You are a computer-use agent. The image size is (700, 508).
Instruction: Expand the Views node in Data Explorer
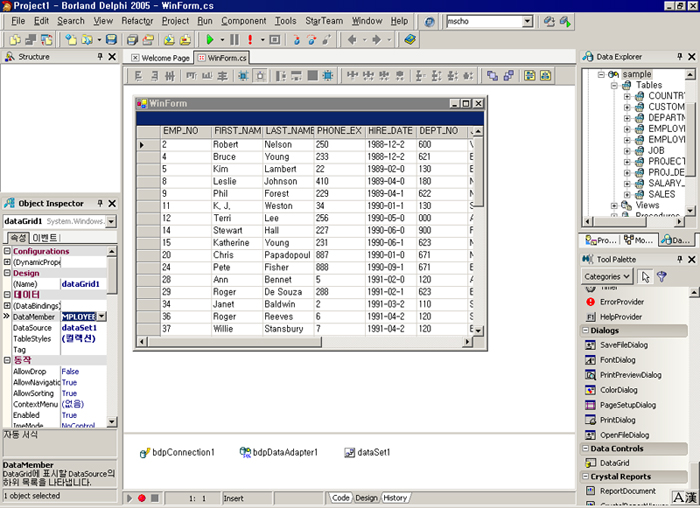pyautogui.click(x=613, y=206)
